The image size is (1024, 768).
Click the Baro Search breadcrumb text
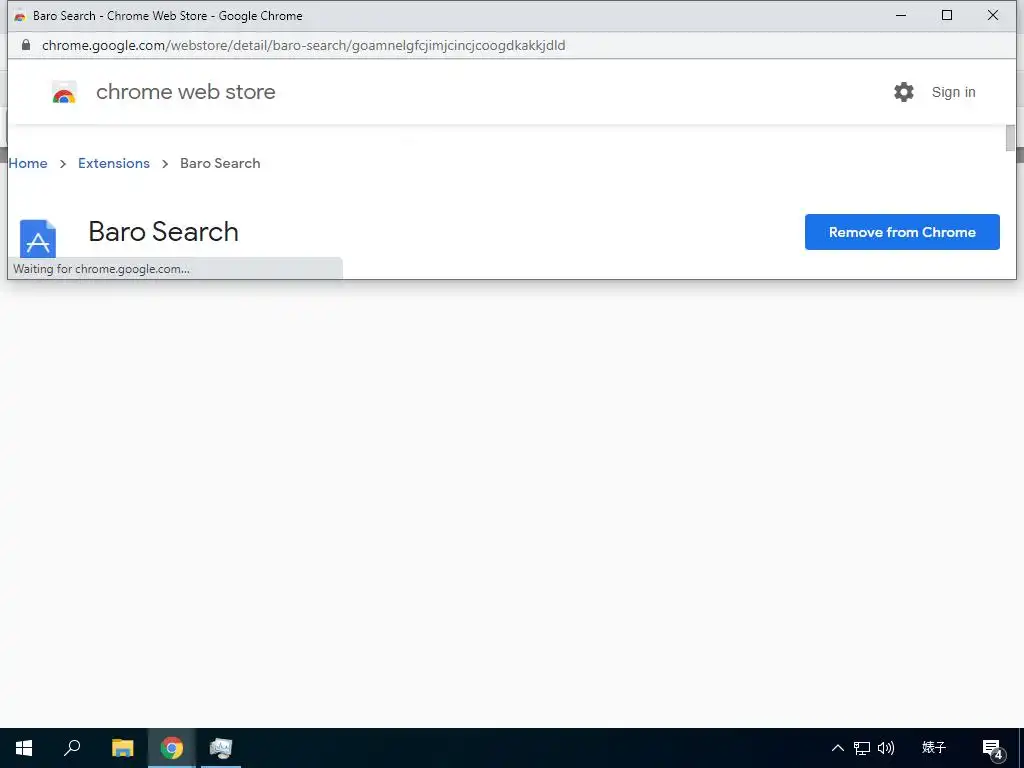tap(220, 163)
